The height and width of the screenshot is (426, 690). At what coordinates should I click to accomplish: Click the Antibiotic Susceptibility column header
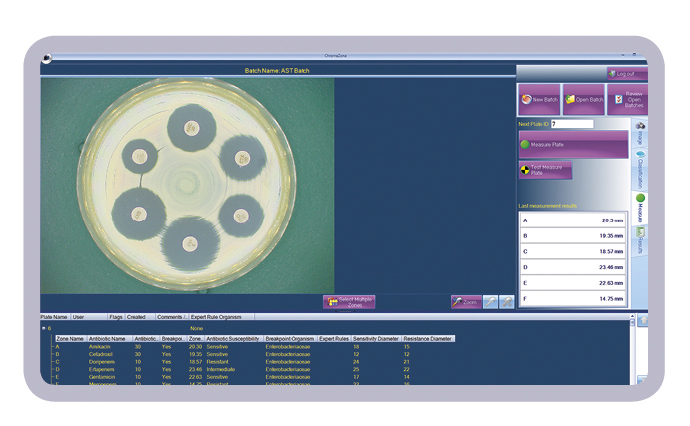[x=233, y=339]
